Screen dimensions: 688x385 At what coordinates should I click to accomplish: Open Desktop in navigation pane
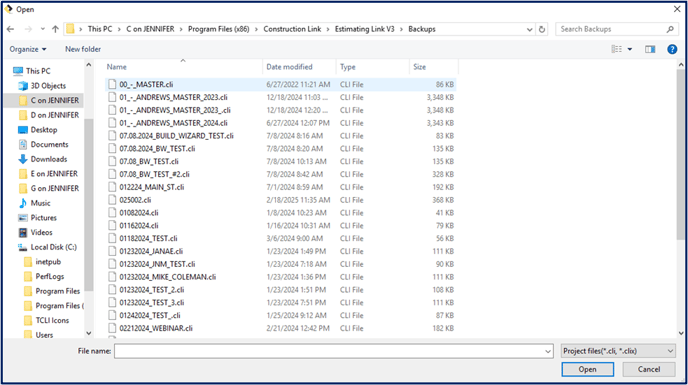43,130
